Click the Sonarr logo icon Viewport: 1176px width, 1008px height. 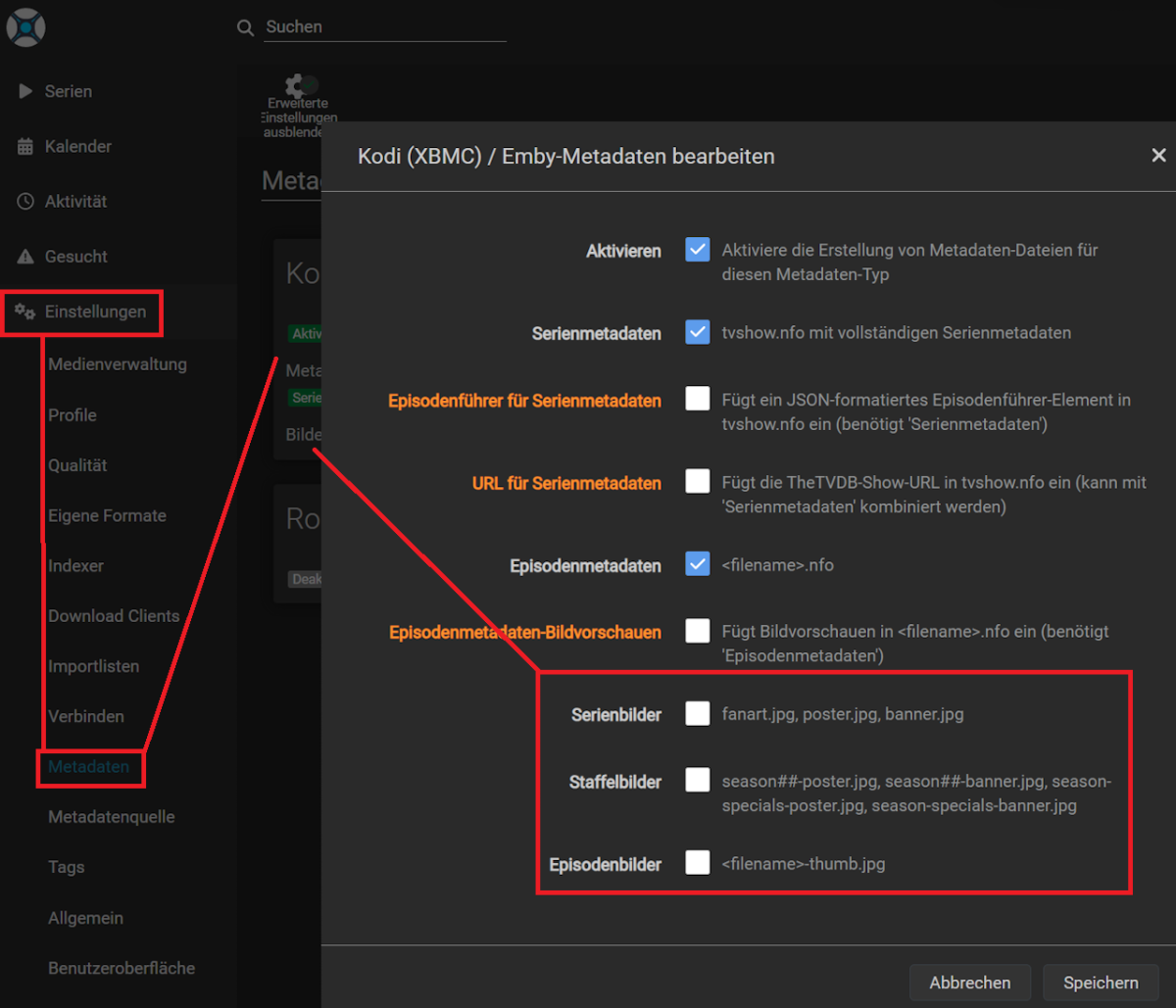(25, 26)
